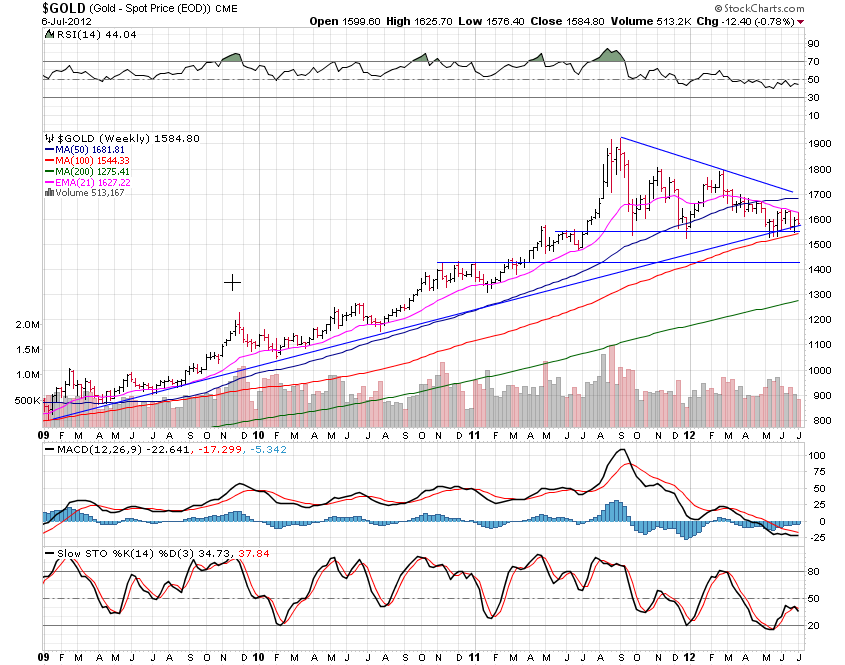This screenshot has height=665, width=845.
Task: Click the Slow STO black line marker
Action: 50,552
